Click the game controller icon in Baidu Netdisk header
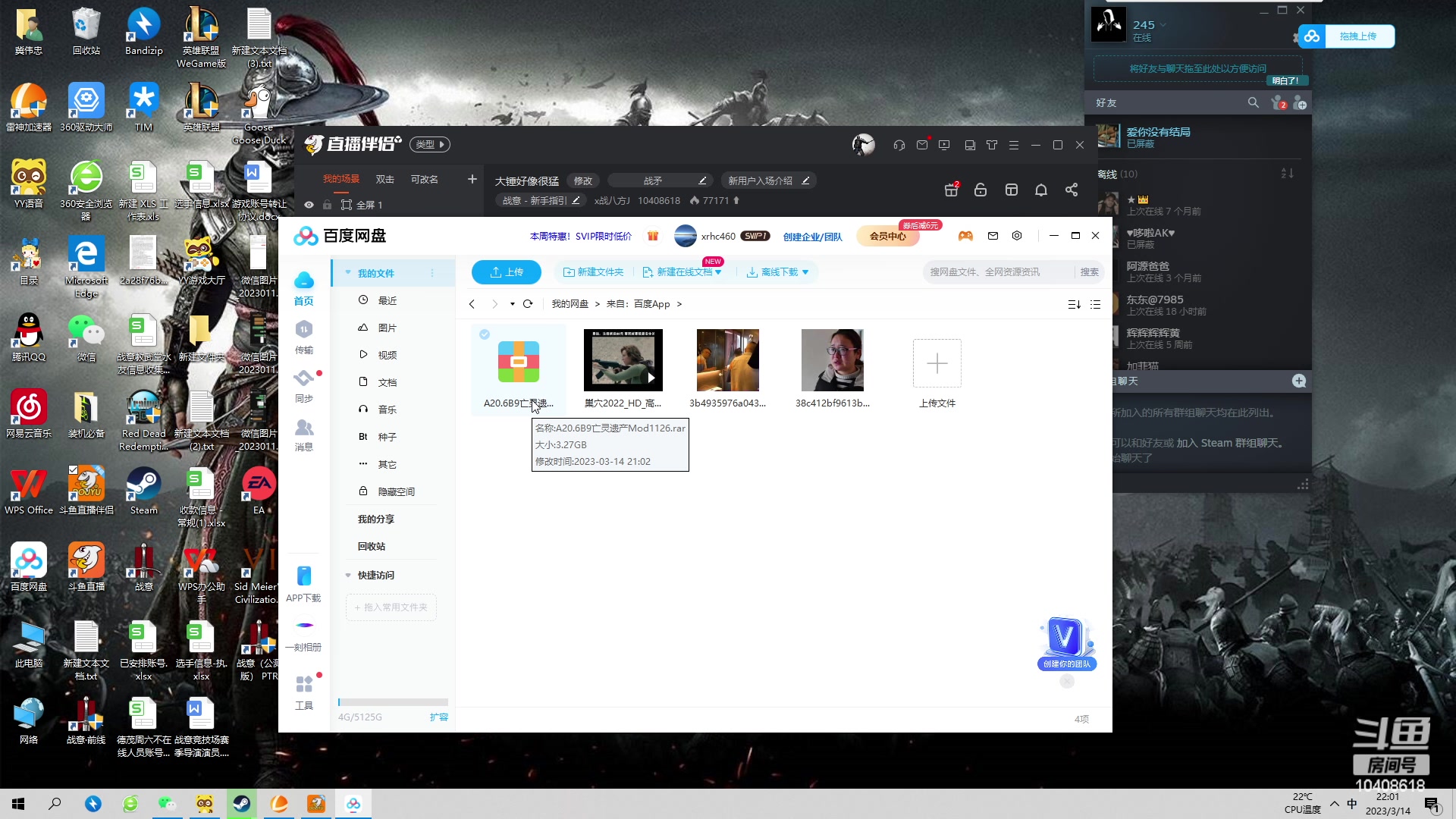The height and width of the screenshot is (819, 1456). tap(965, 236)
